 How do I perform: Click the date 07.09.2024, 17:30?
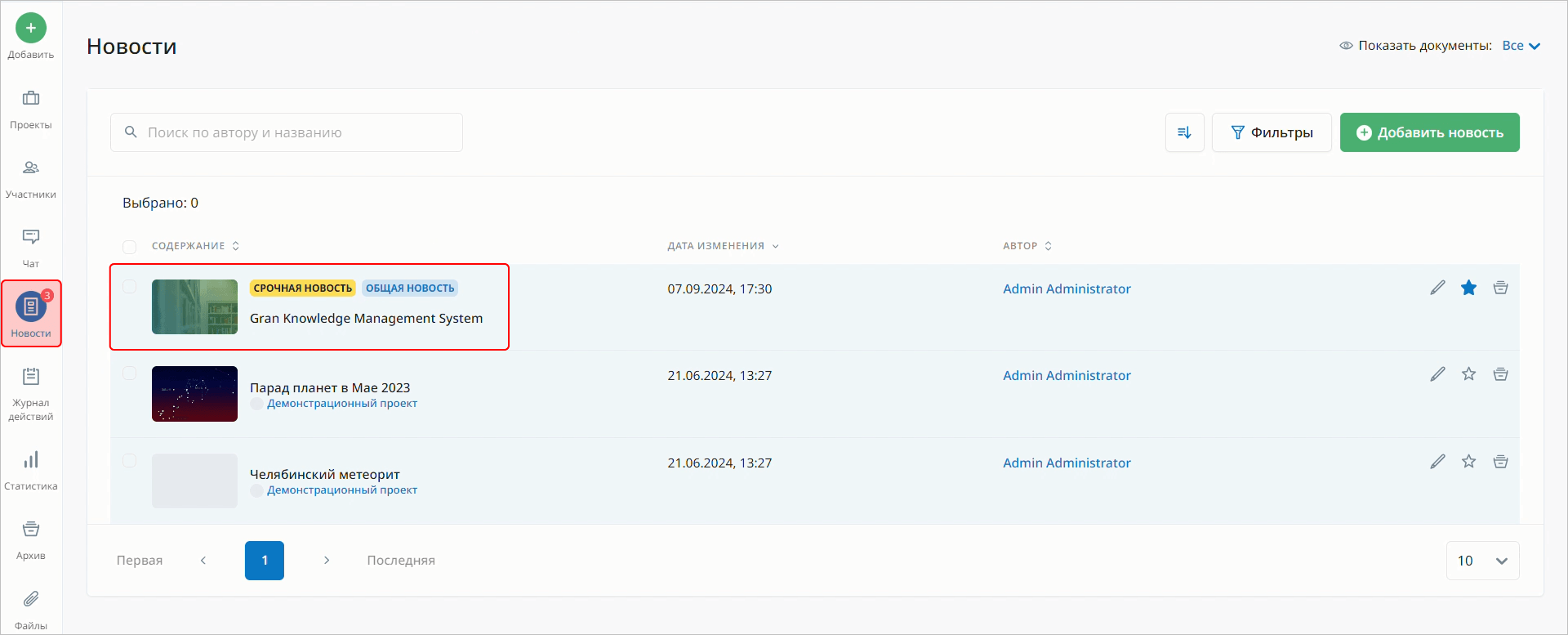pyautogui.click(x=719, y=288)
